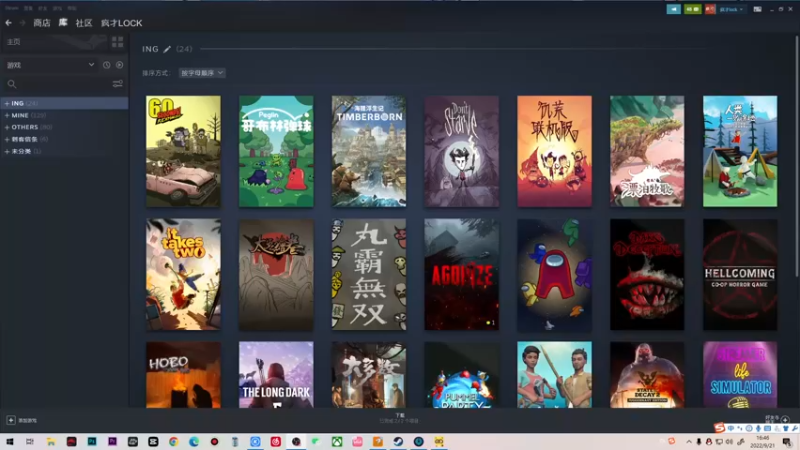
Task: Open File Explorer from the taskbar
Action: click(x=51, y=441)
